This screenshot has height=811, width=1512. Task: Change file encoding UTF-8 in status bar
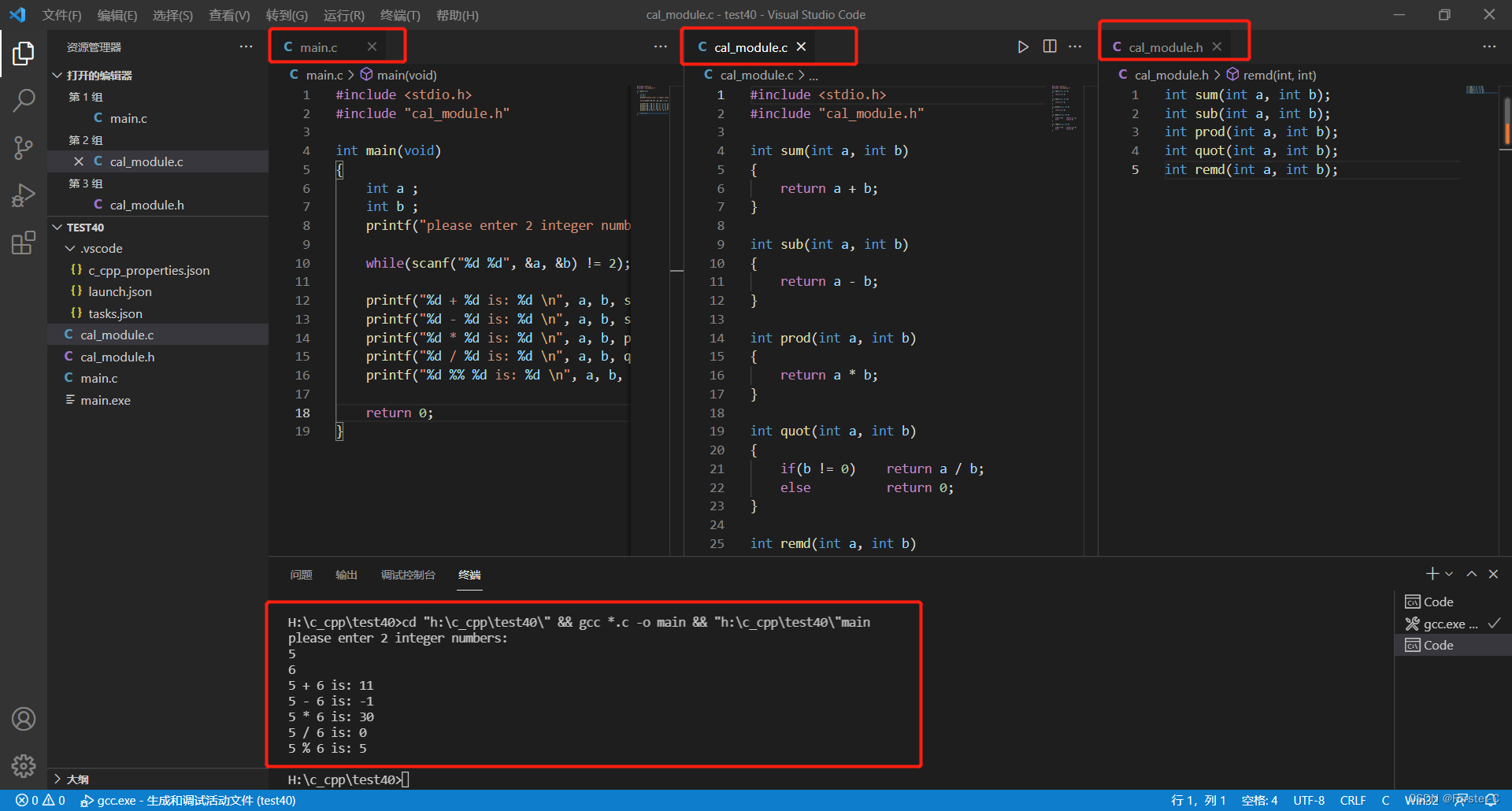point(1309,800)
